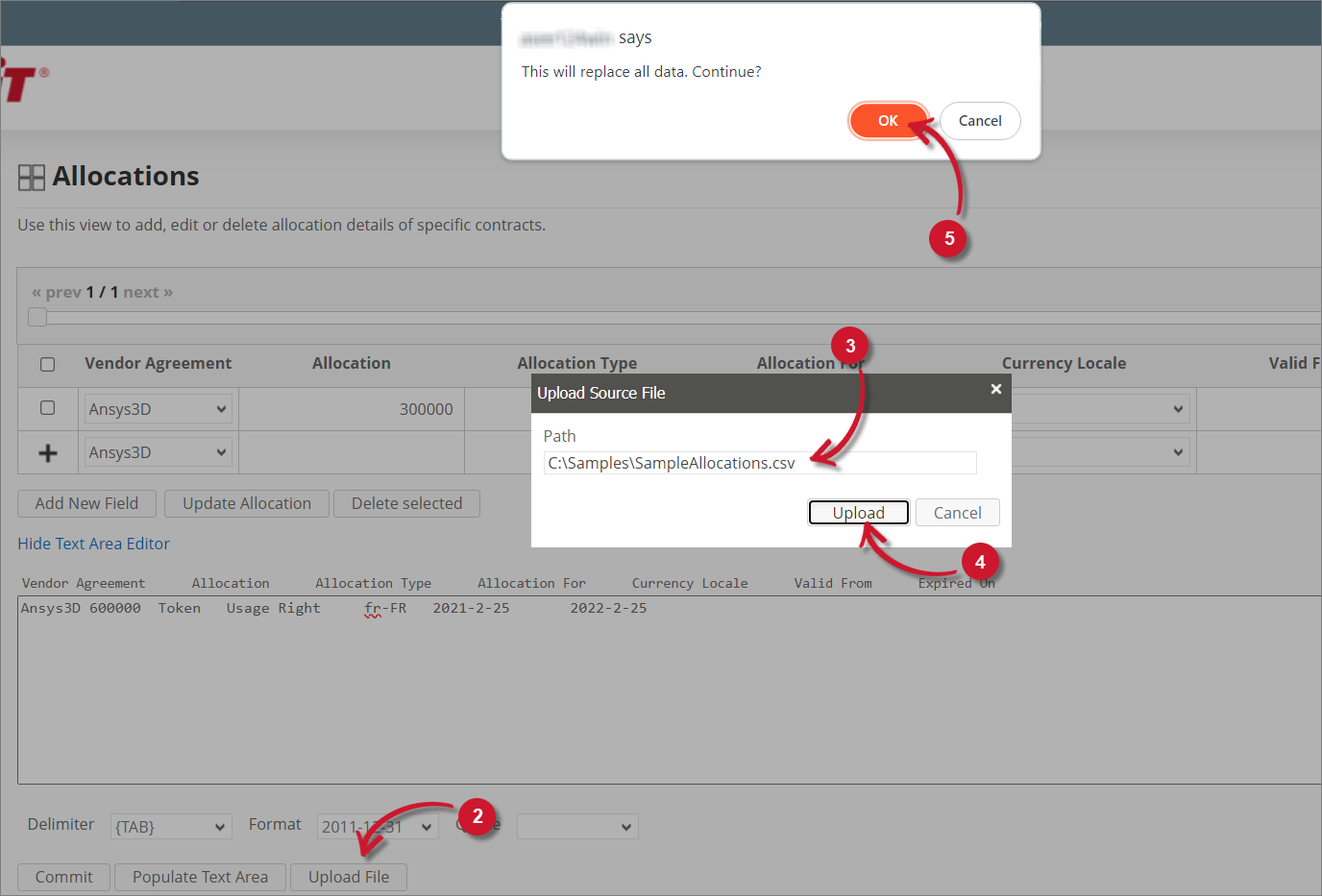
Task: Click the Commit button
Action: click(62, 877)
